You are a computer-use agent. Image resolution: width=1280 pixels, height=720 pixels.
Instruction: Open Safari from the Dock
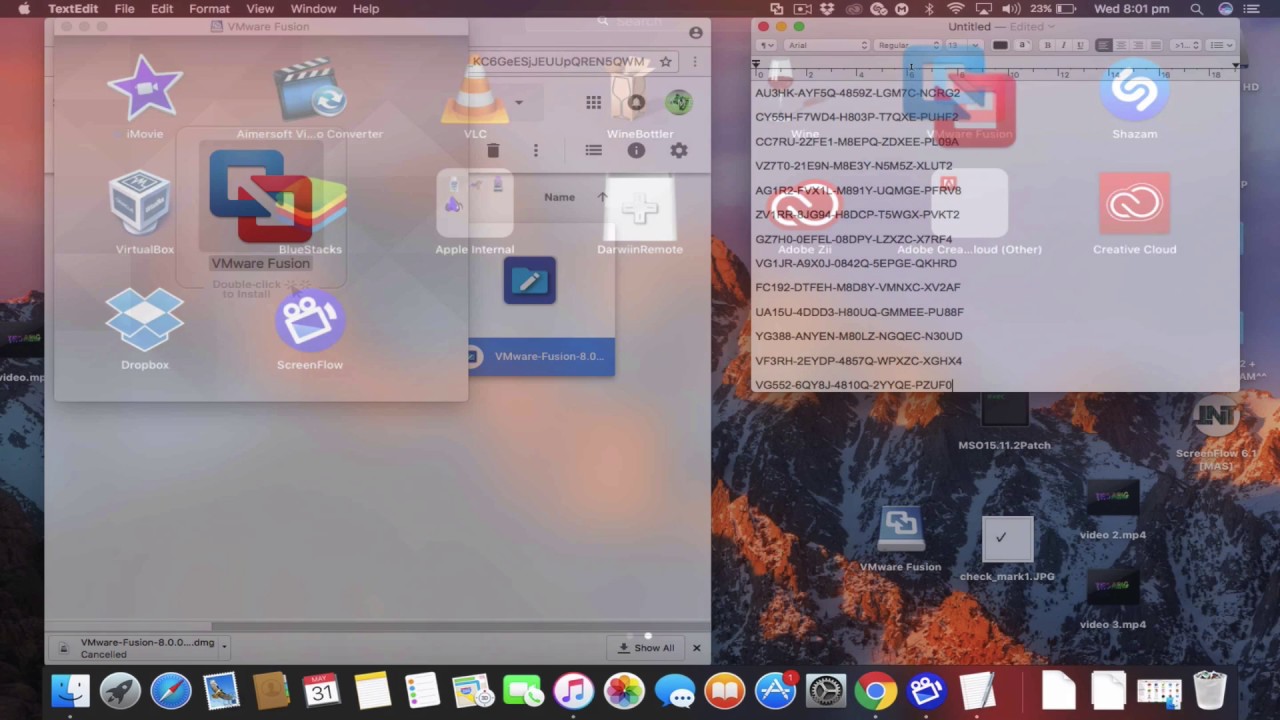pos(171,691)
